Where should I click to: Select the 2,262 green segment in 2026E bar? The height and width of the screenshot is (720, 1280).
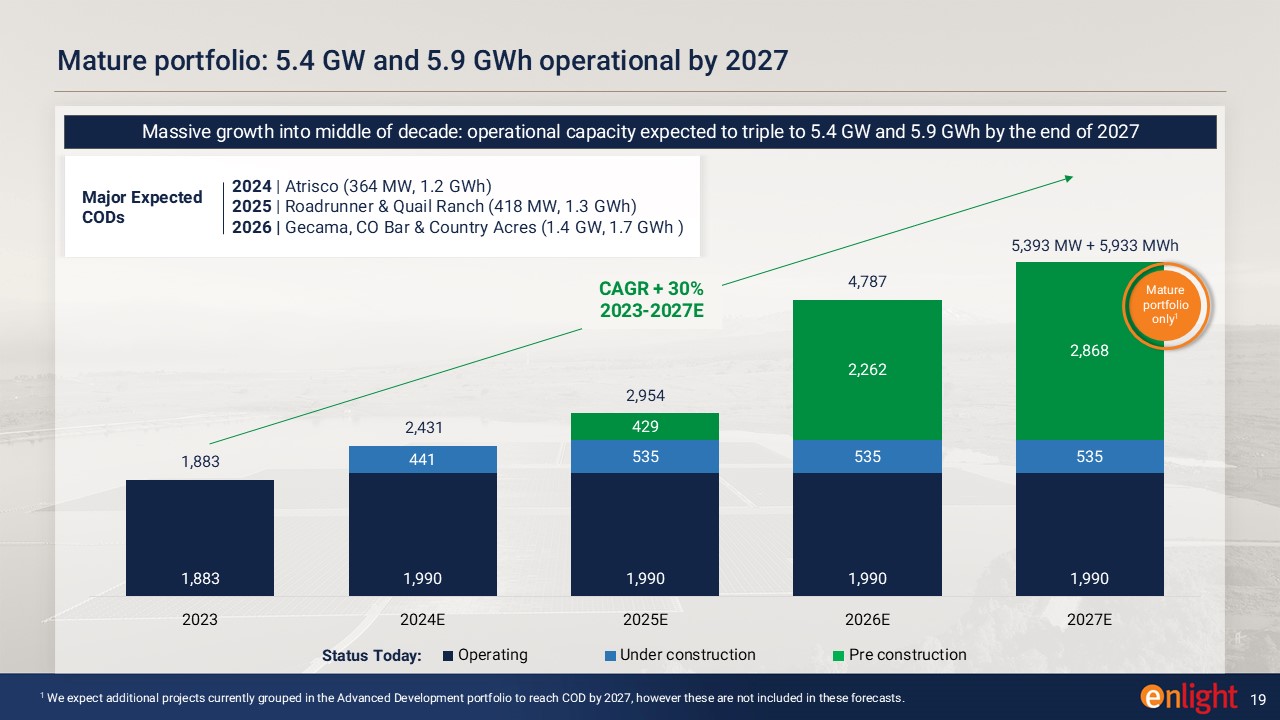coord(867,369)
